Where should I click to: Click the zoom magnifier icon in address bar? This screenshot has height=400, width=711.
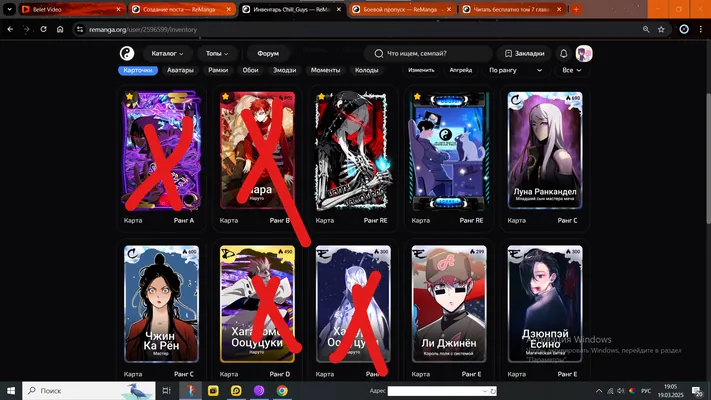pos(646,29)
